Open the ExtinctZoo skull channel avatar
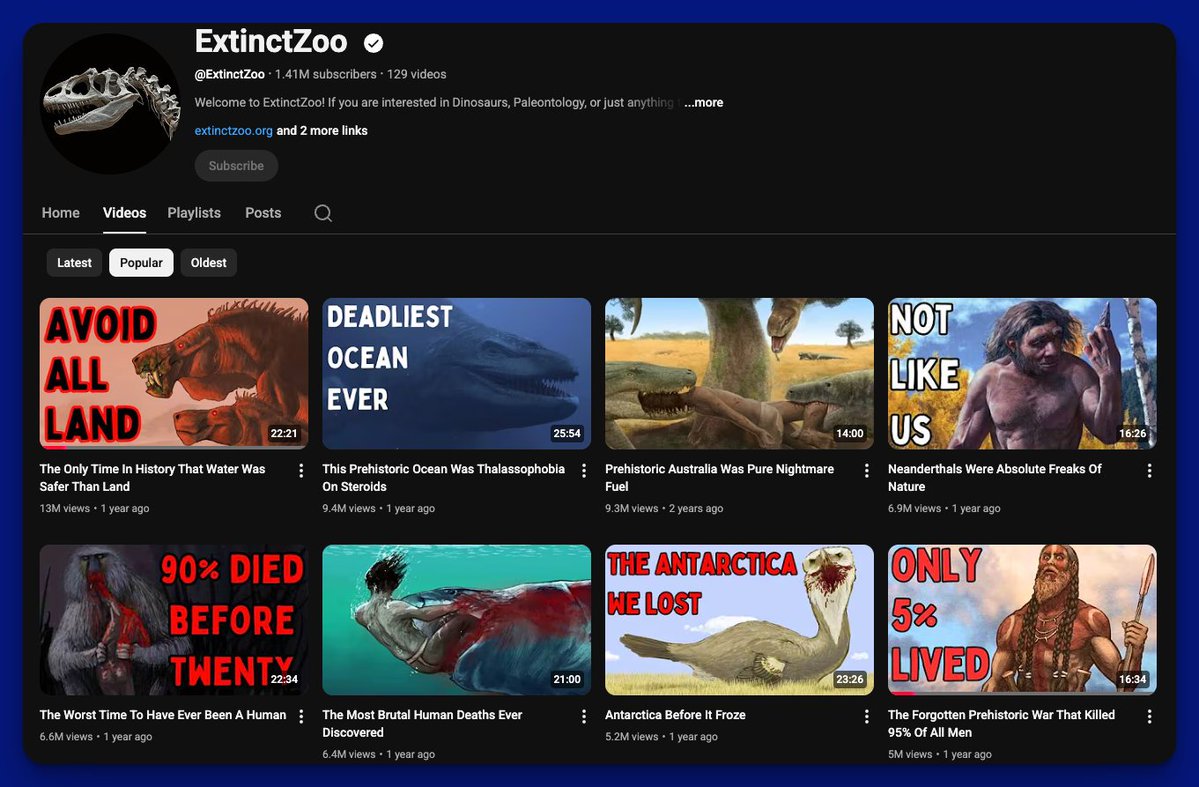Screen dimensions: 1199x787 (111, 103)
